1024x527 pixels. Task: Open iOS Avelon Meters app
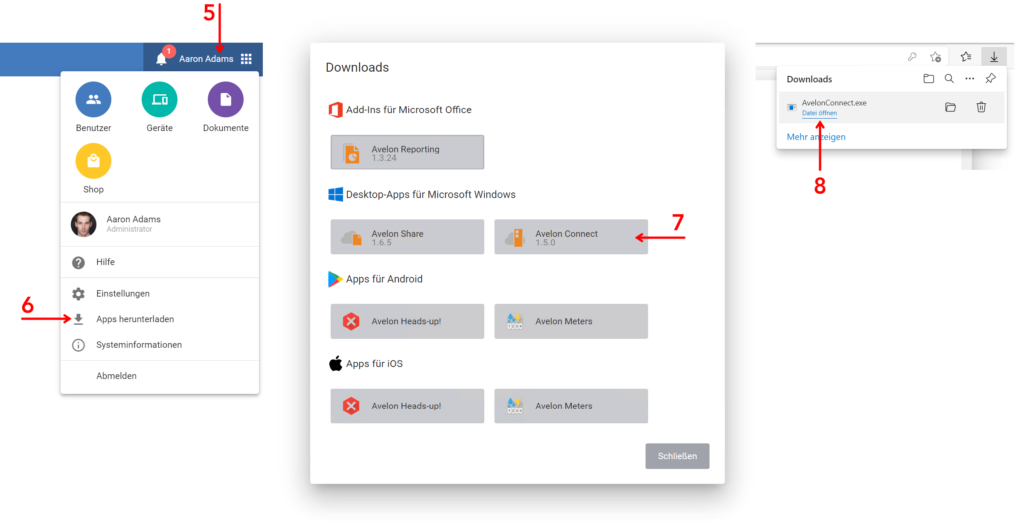click(571, 406)
